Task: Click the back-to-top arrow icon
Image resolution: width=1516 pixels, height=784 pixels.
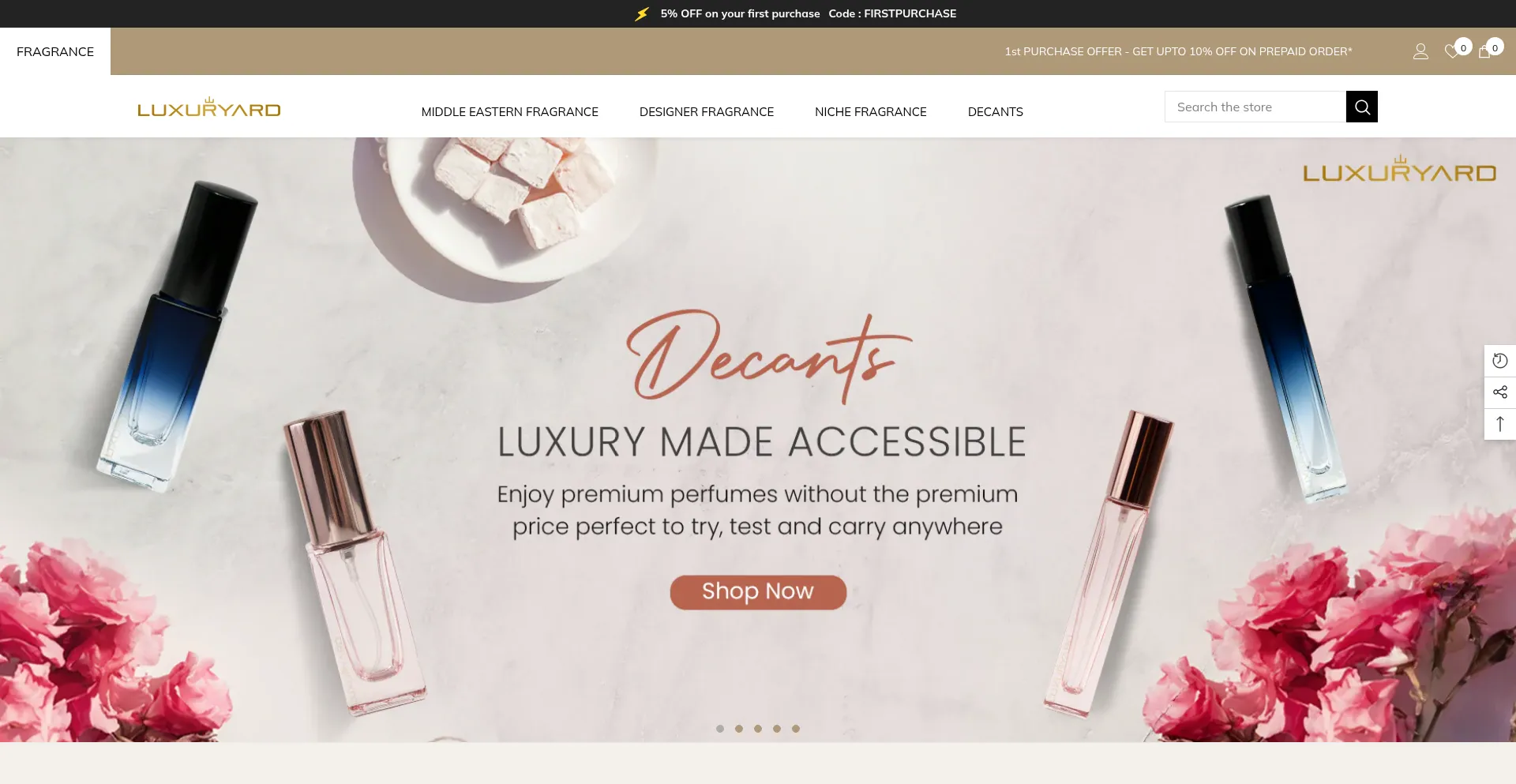Action: coord(1500,424)
